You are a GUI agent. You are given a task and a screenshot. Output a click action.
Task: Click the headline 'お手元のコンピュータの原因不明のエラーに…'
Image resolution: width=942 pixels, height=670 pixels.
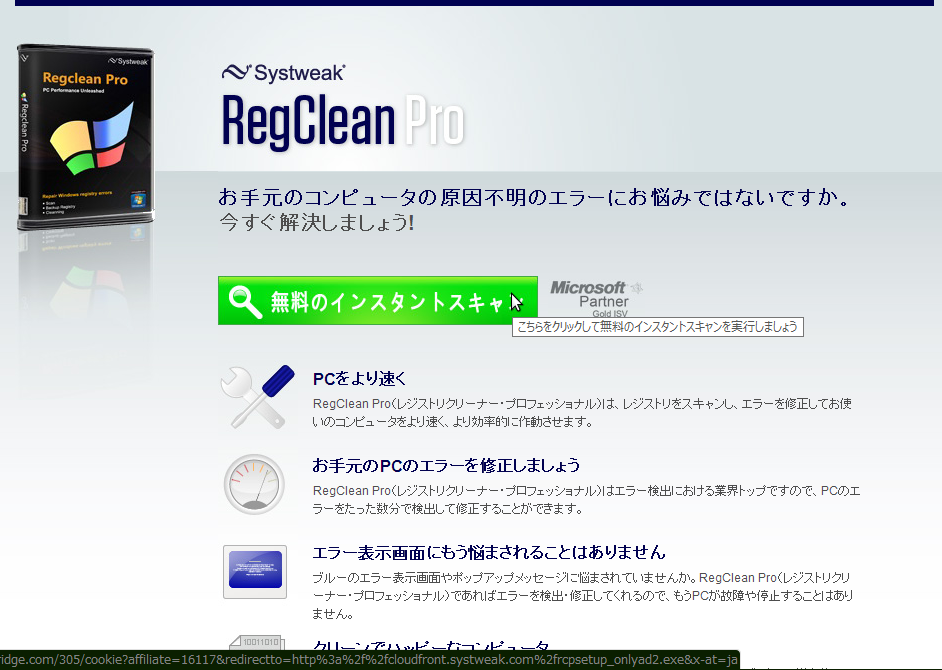pyautogui.click(x=534, y=197)
